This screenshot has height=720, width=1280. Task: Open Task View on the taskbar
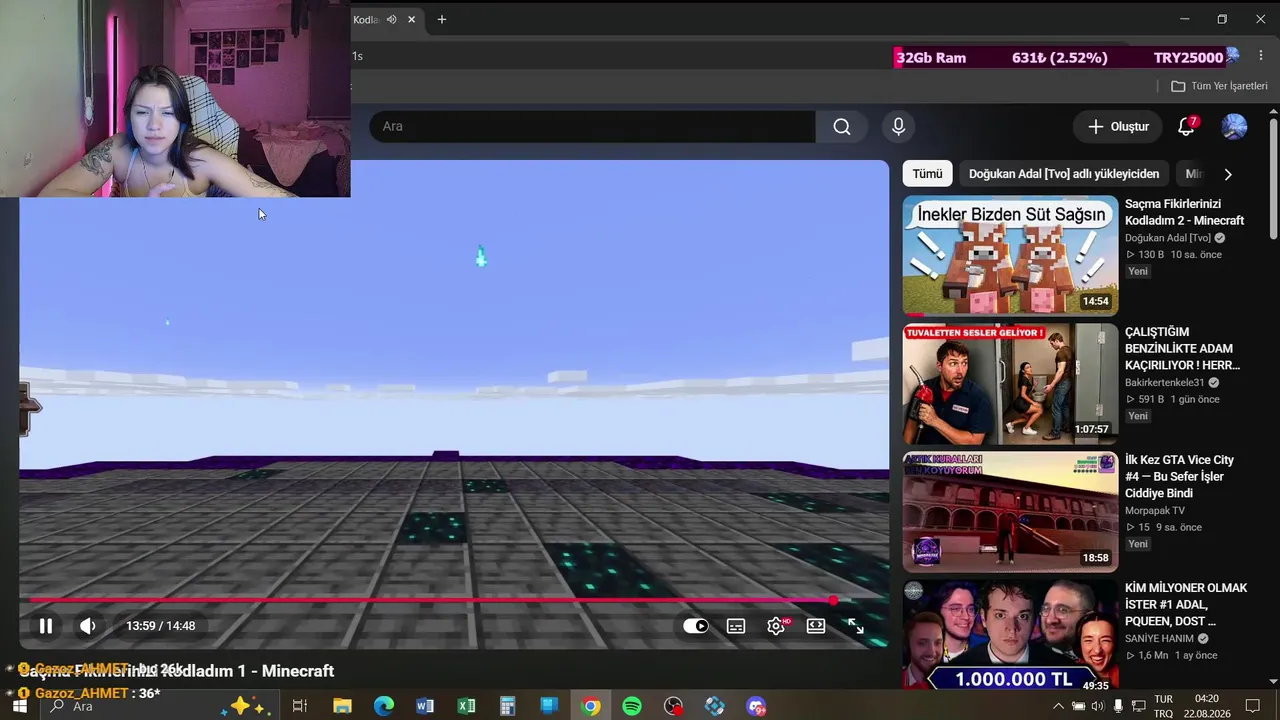pos(299,706)
